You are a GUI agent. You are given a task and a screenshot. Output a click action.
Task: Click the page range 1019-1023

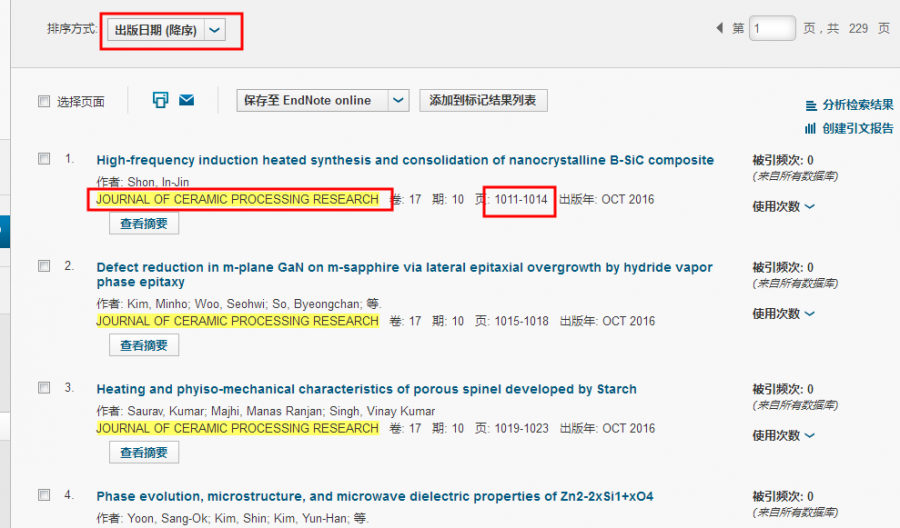pos(522,428)
